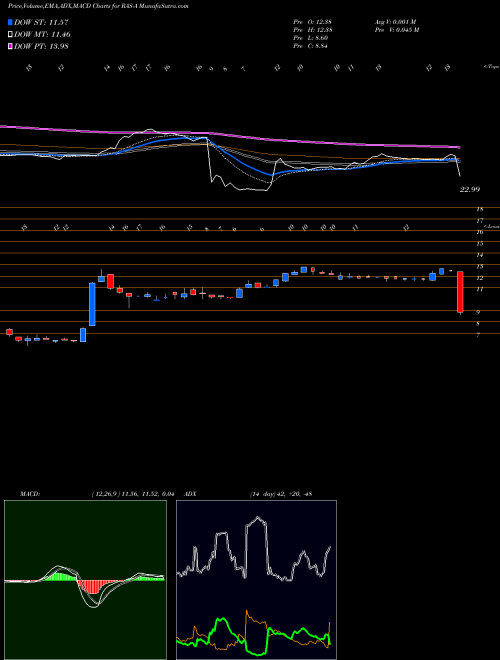
Task: Click the large red last candlestick
Action: click(x=460, y=292)
